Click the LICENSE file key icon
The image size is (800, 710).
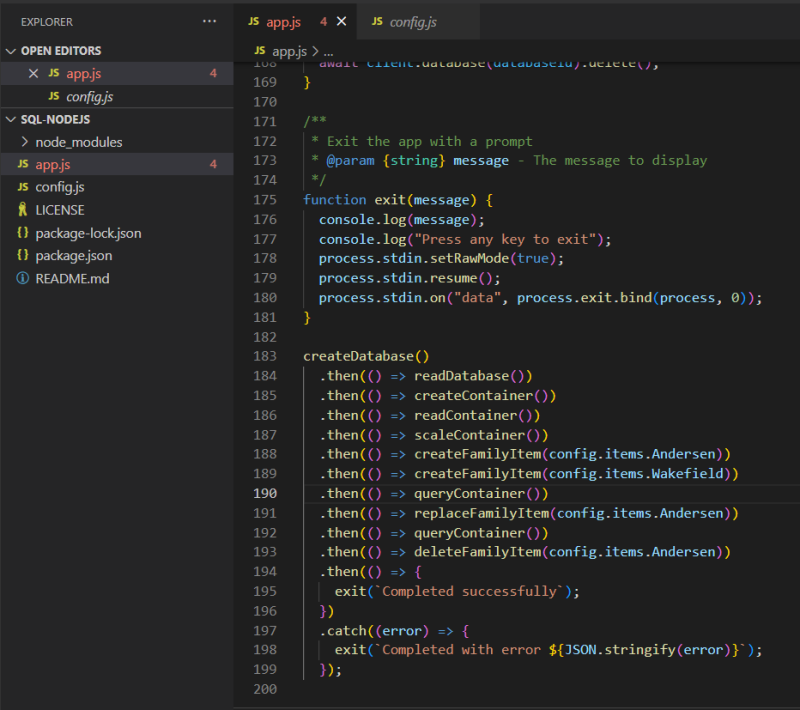[22, 210]
